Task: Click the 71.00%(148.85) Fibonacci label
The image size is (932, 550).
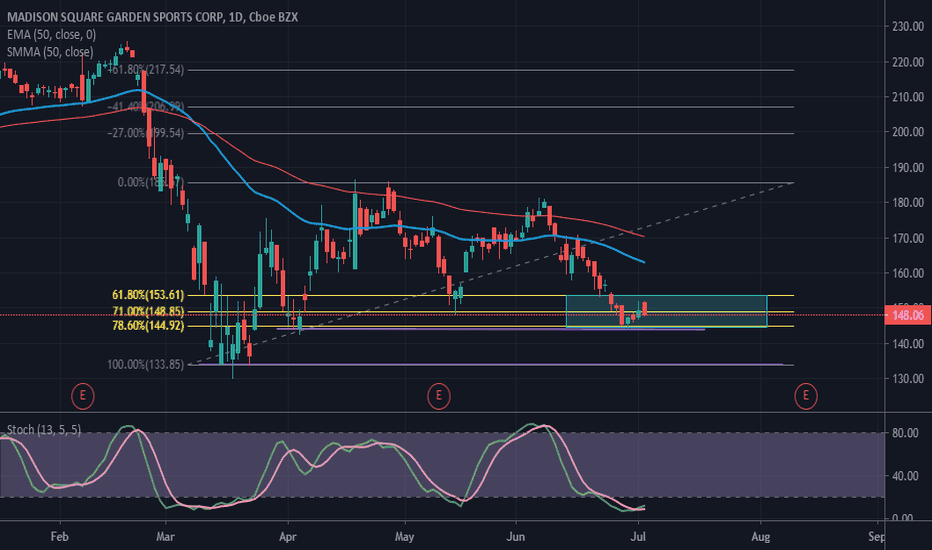Action: coord(148,311)
